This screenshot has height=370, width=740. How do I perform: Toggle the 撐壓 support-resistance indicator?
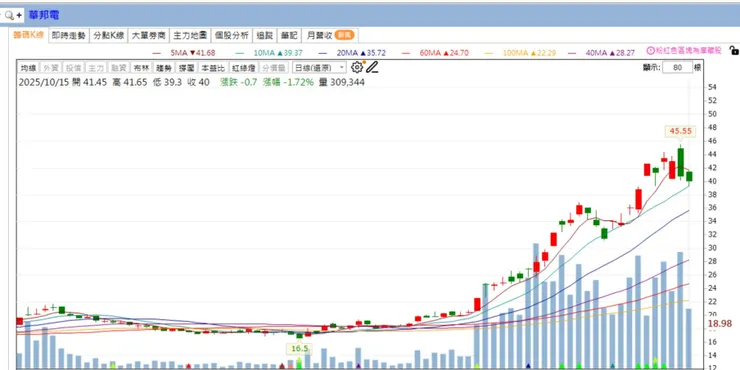click(186, 68)
